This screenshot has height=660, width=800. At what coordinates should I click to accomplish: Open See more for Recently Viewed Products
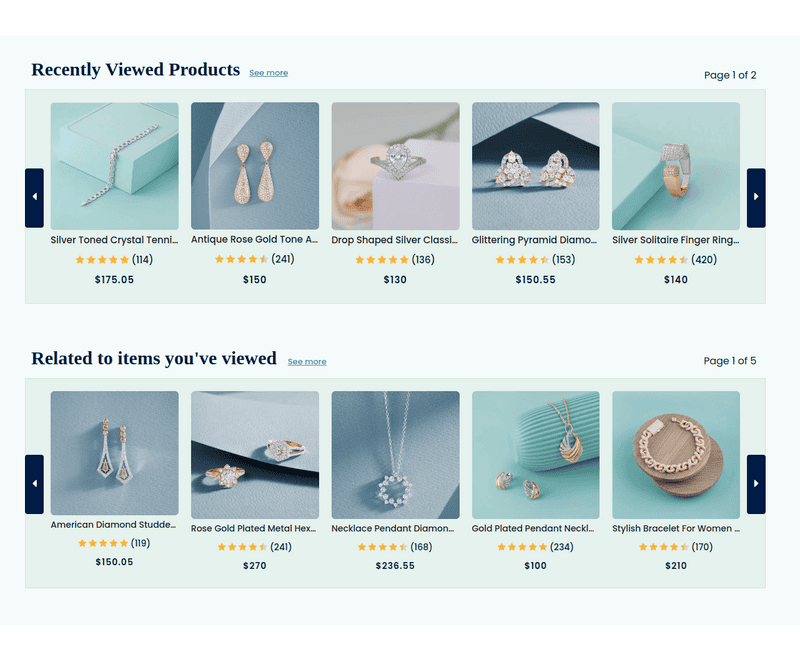coord(268,72)
